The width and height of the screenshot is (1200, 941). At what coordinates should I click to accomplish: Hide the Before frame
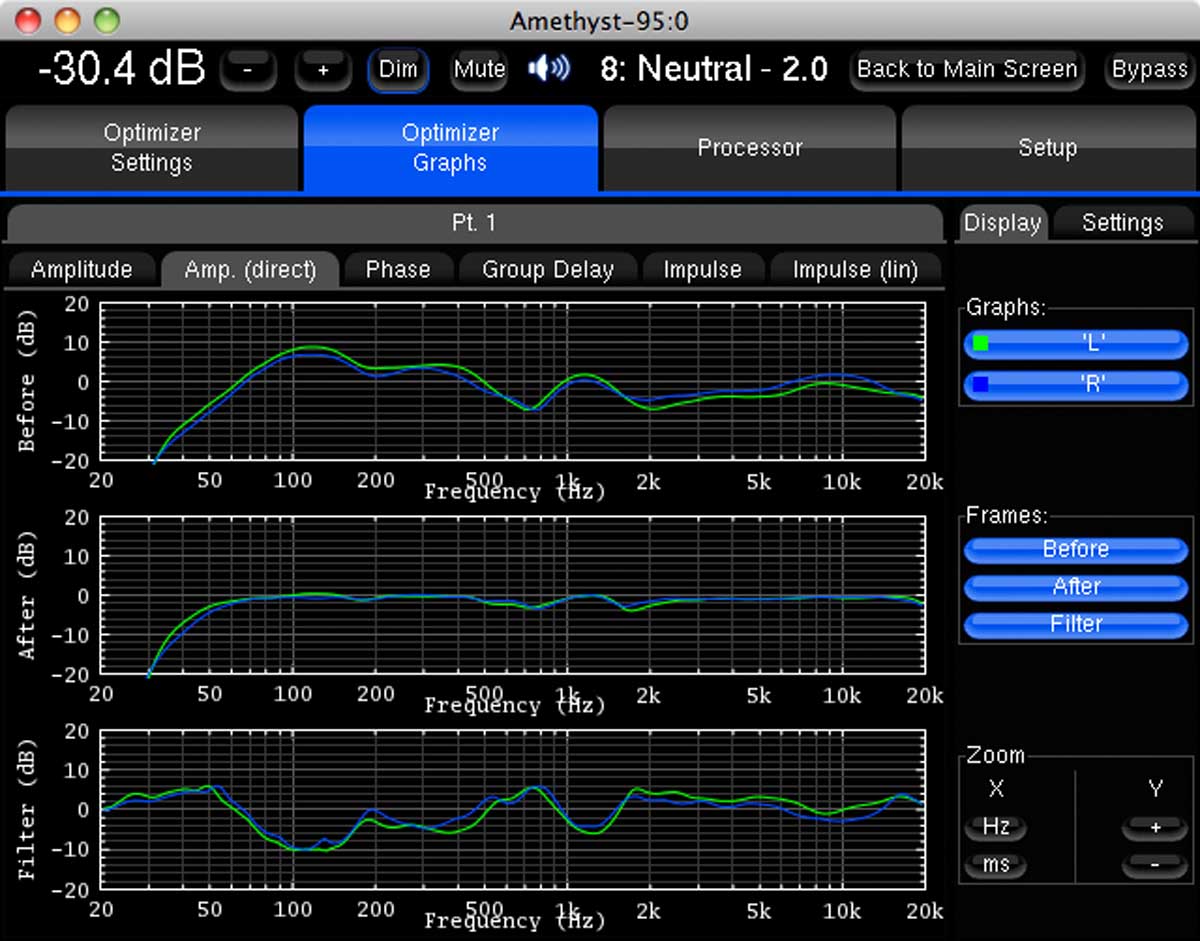(x=1076, y=549)
